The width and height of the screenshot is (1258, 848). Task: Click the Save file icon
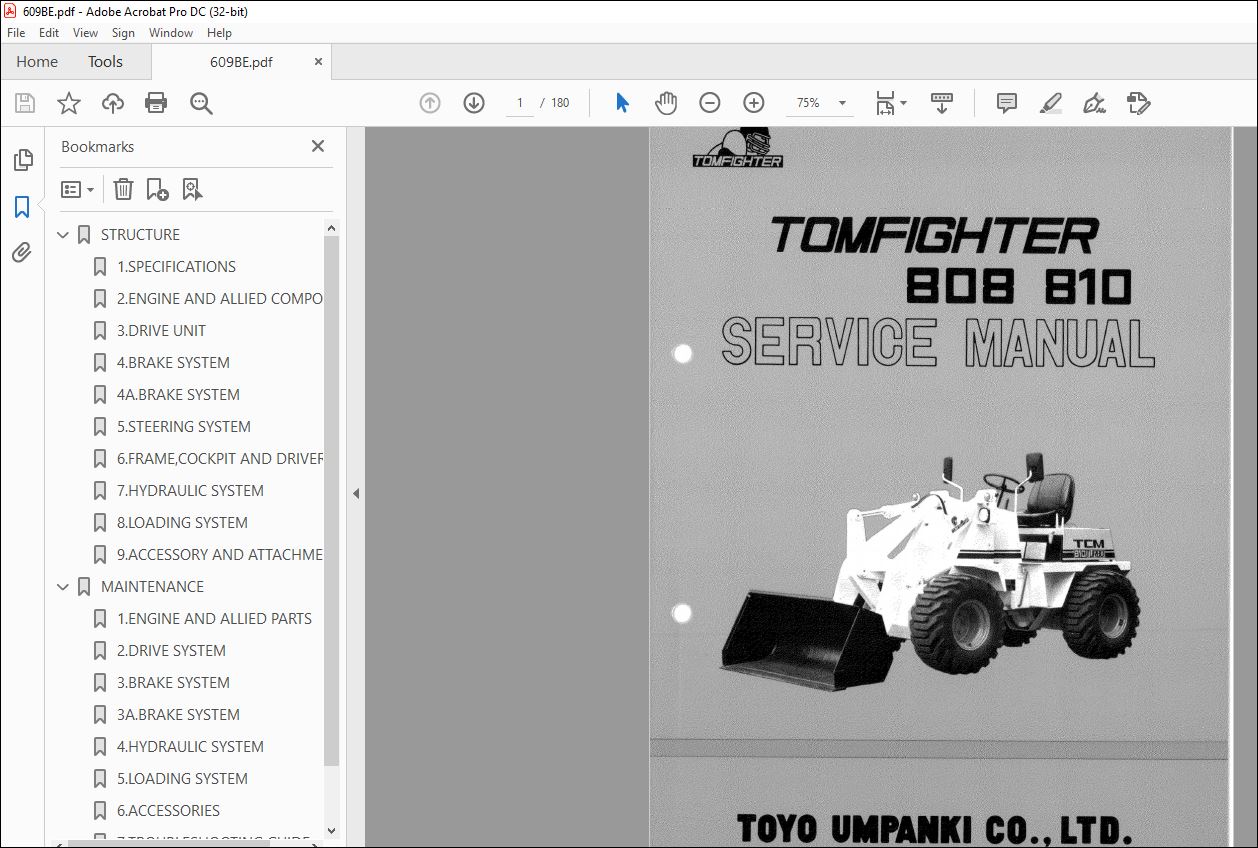(25, 103)
